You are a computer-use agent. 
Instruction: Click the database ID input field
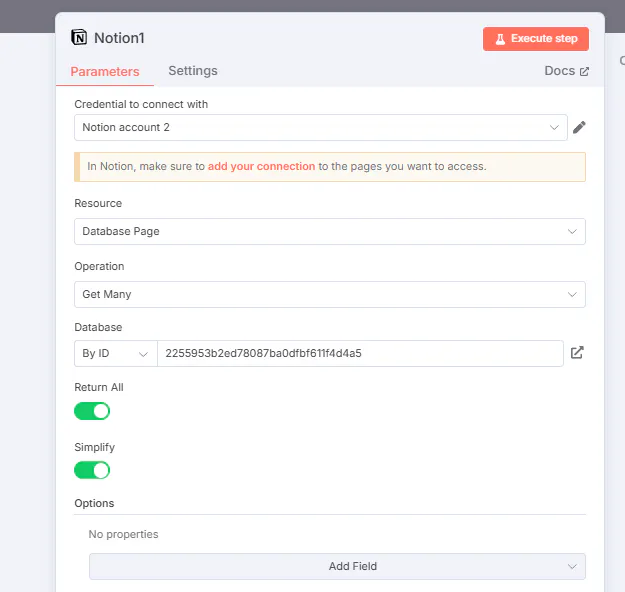pyautogui.click(x=360, y=354)
